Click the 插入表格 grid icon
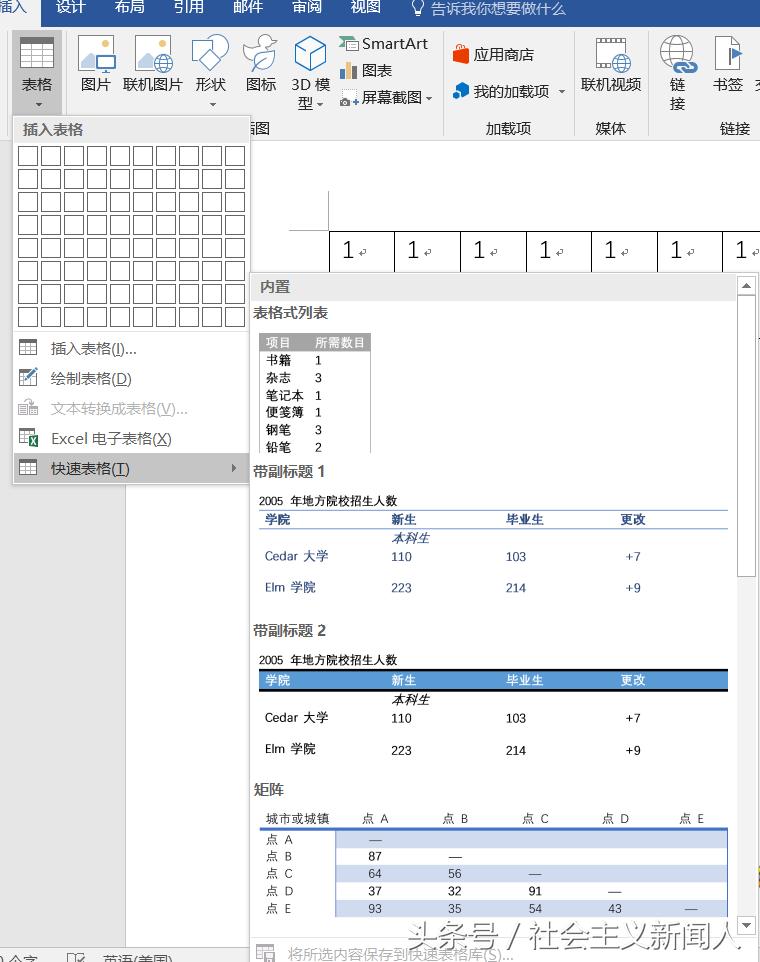The width and height of the screenshot is (760, 962). click(28, 347)
